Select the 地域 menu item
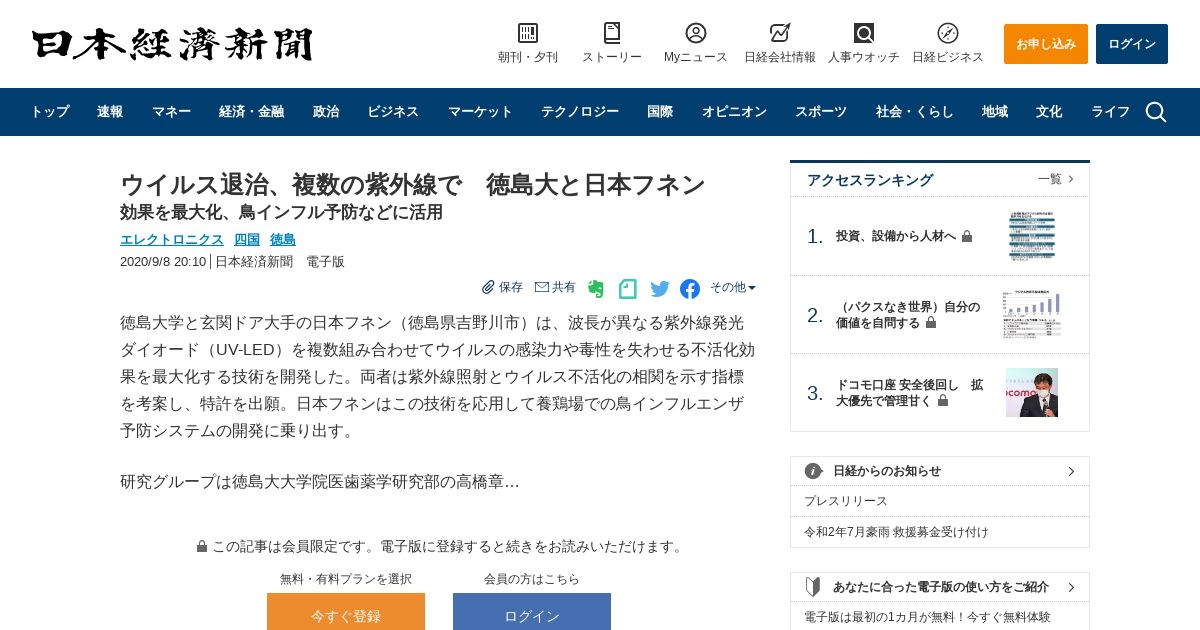Viewport: 1200px width, 630px height. [995, 112]
